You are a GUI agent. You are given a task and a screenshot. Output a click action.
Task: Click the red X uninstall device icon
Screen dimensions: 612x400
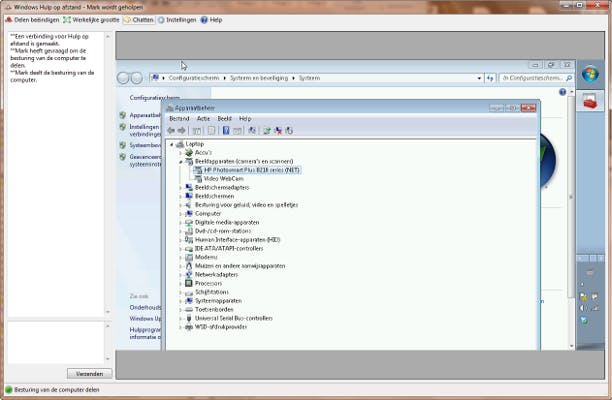click(278, 131)
